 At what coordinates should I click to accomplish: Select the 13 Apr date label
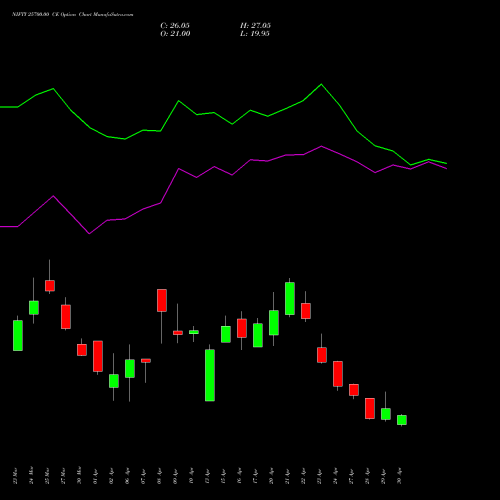(207, 476)
